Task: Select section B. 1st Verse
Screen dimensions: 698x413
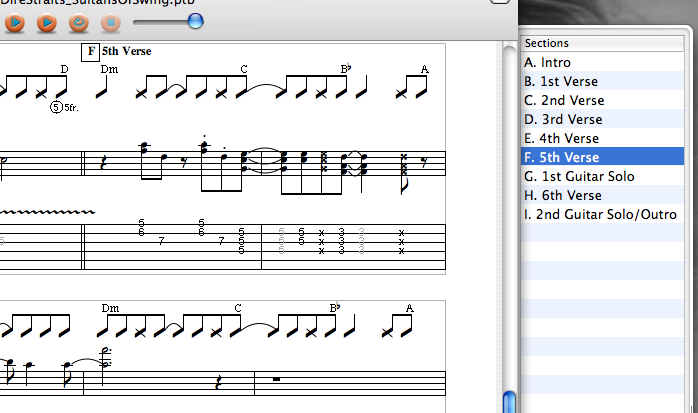Action: 602,81
